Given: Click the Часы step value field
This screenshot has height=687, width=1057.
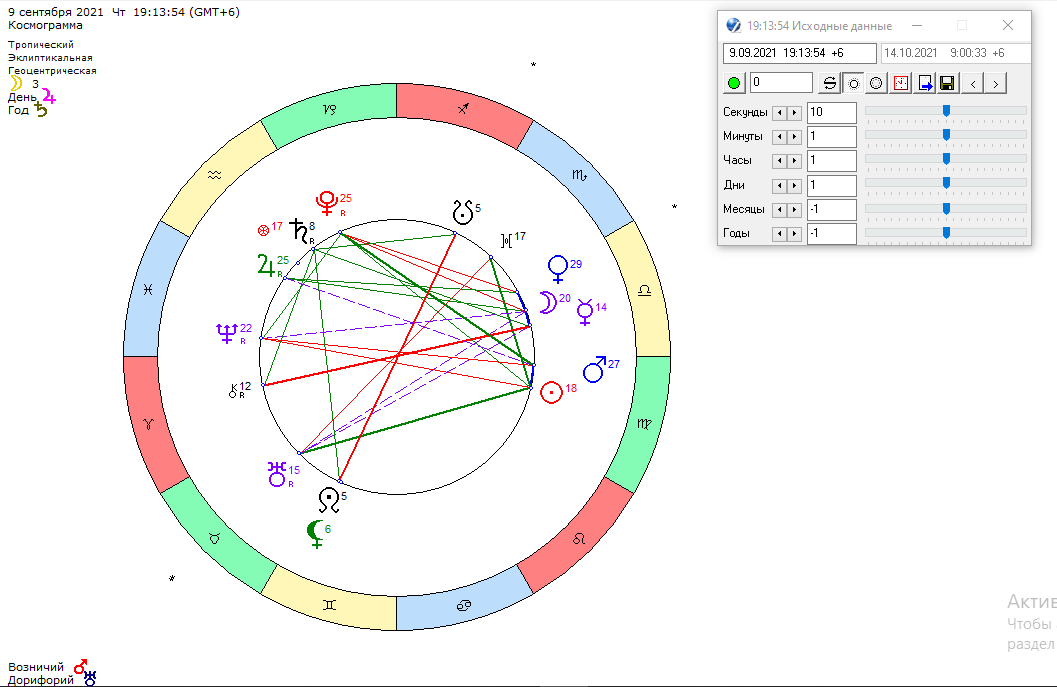Looking at the screenshot, I should pyautogui.click(x=831, y=161).
